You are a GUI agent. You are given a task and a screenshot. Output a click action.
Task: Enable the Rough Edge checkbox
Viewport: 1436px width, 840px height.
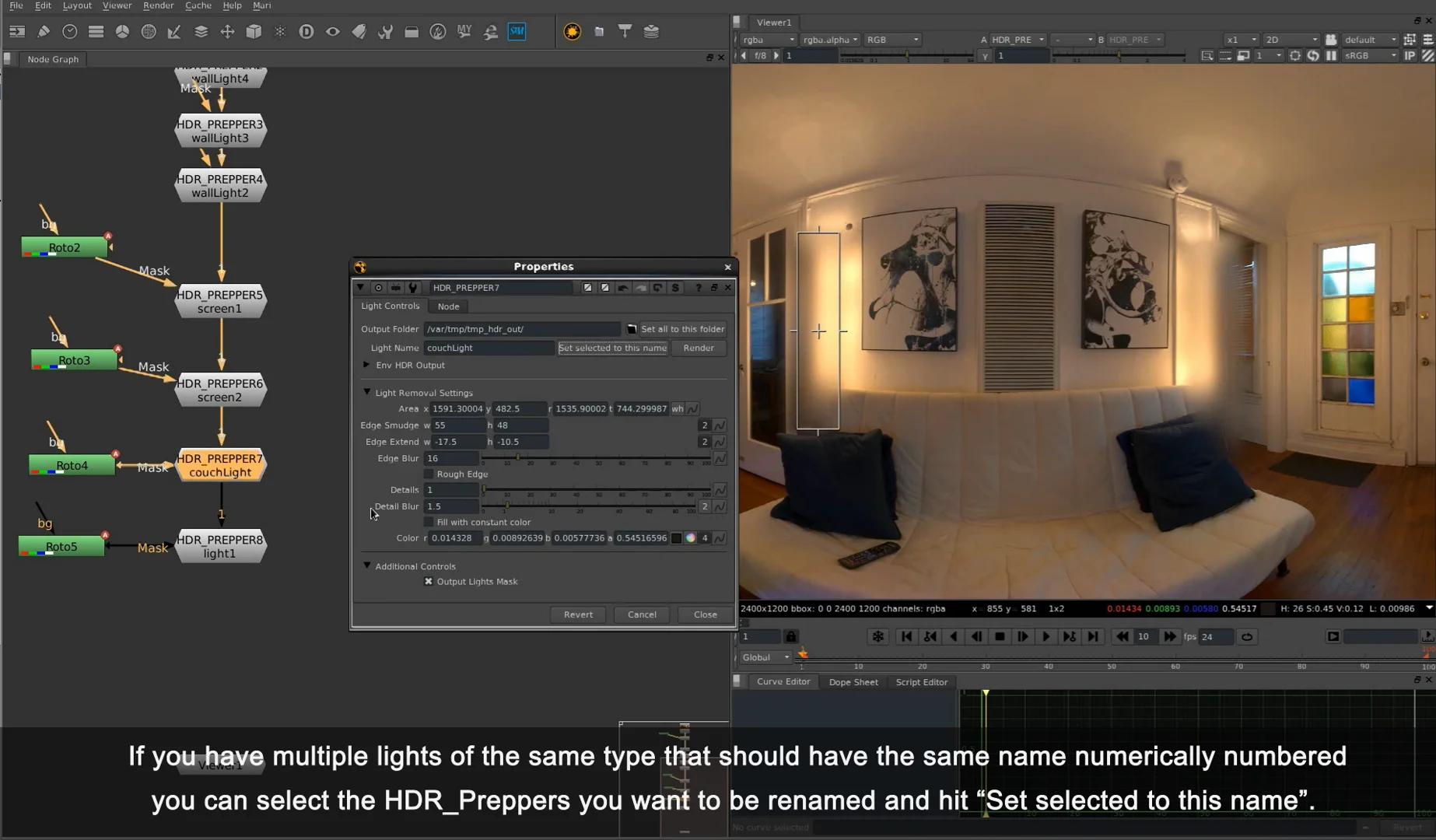click(429, 474)
